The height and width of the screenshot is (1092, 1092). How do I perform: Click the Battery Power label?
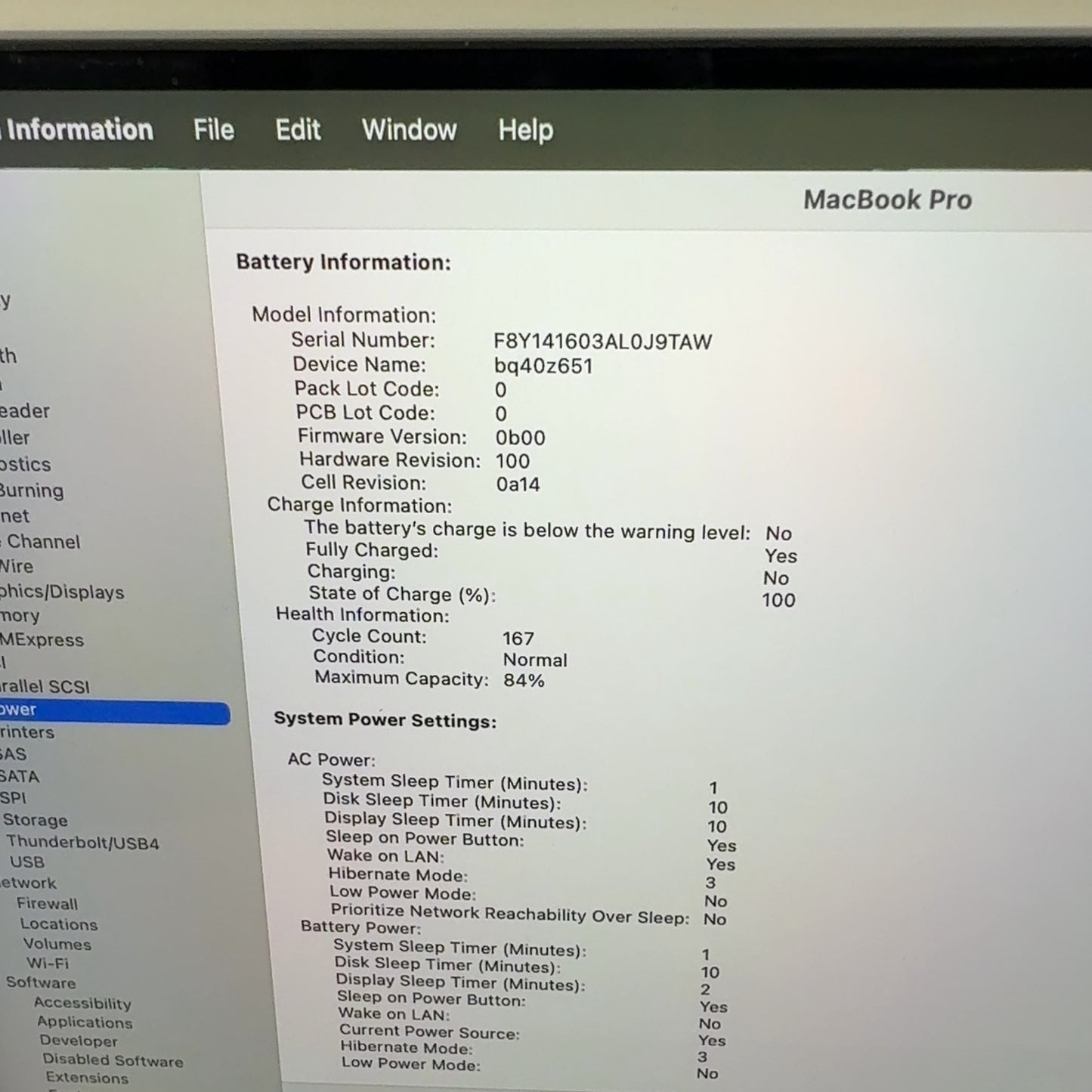coord(360,927)
